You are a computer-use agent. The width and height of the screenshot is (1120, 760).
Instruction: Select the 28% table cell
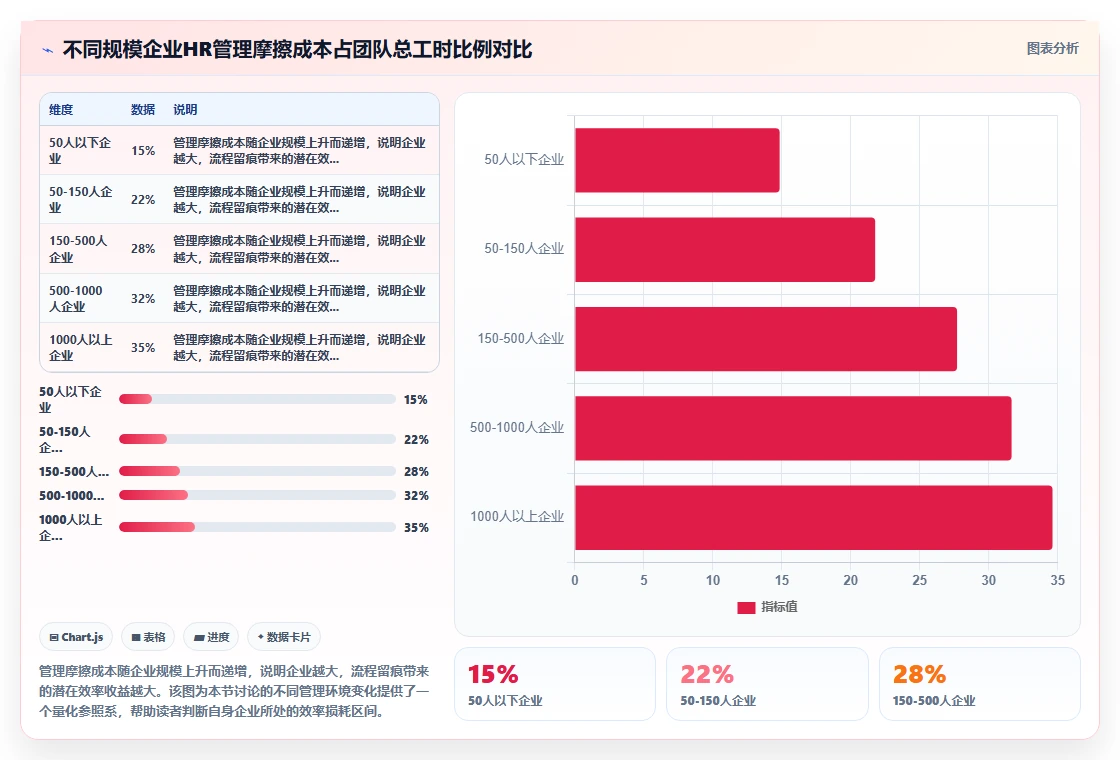143,249
